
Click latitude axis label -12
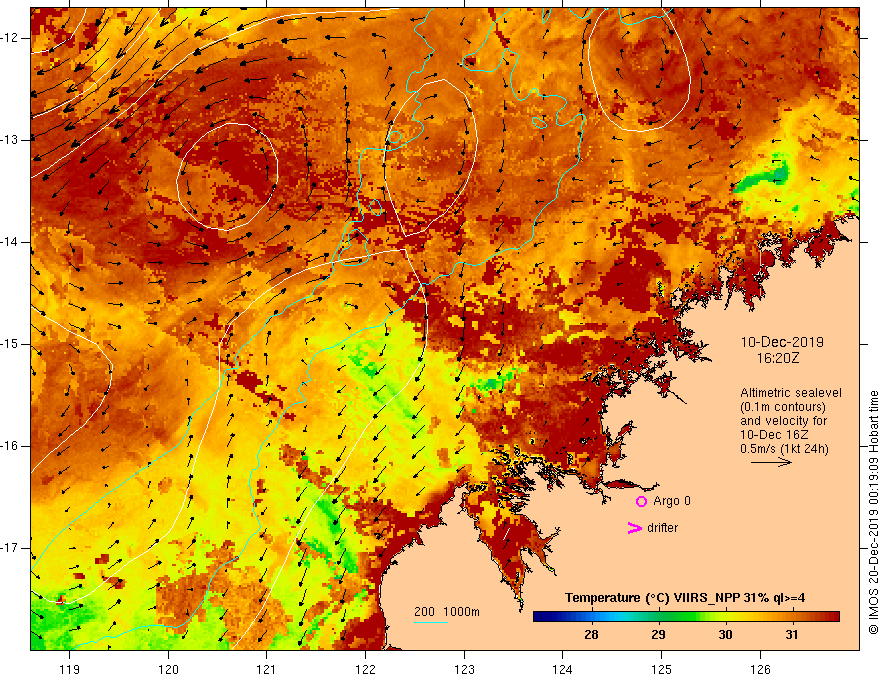10,38
